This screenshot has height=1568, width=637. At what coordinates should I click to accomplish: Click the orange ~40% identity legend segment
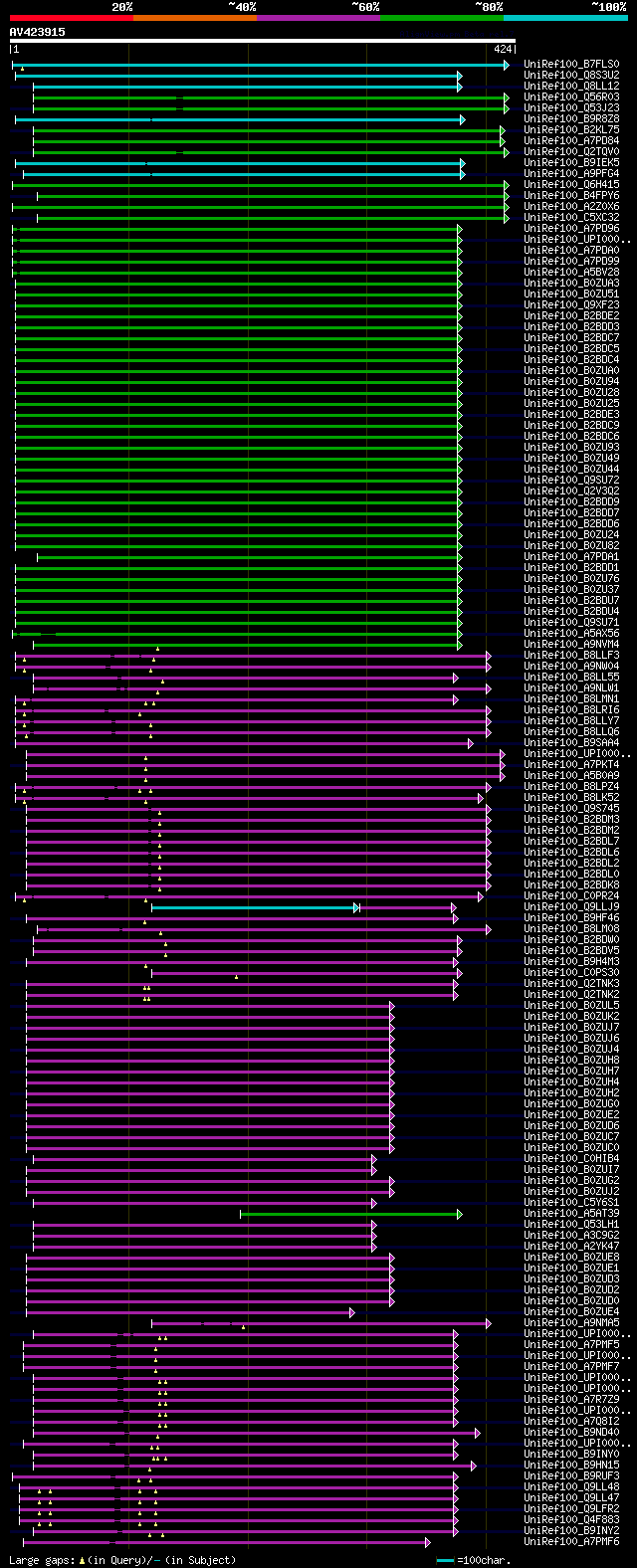[x=194, y=18]
